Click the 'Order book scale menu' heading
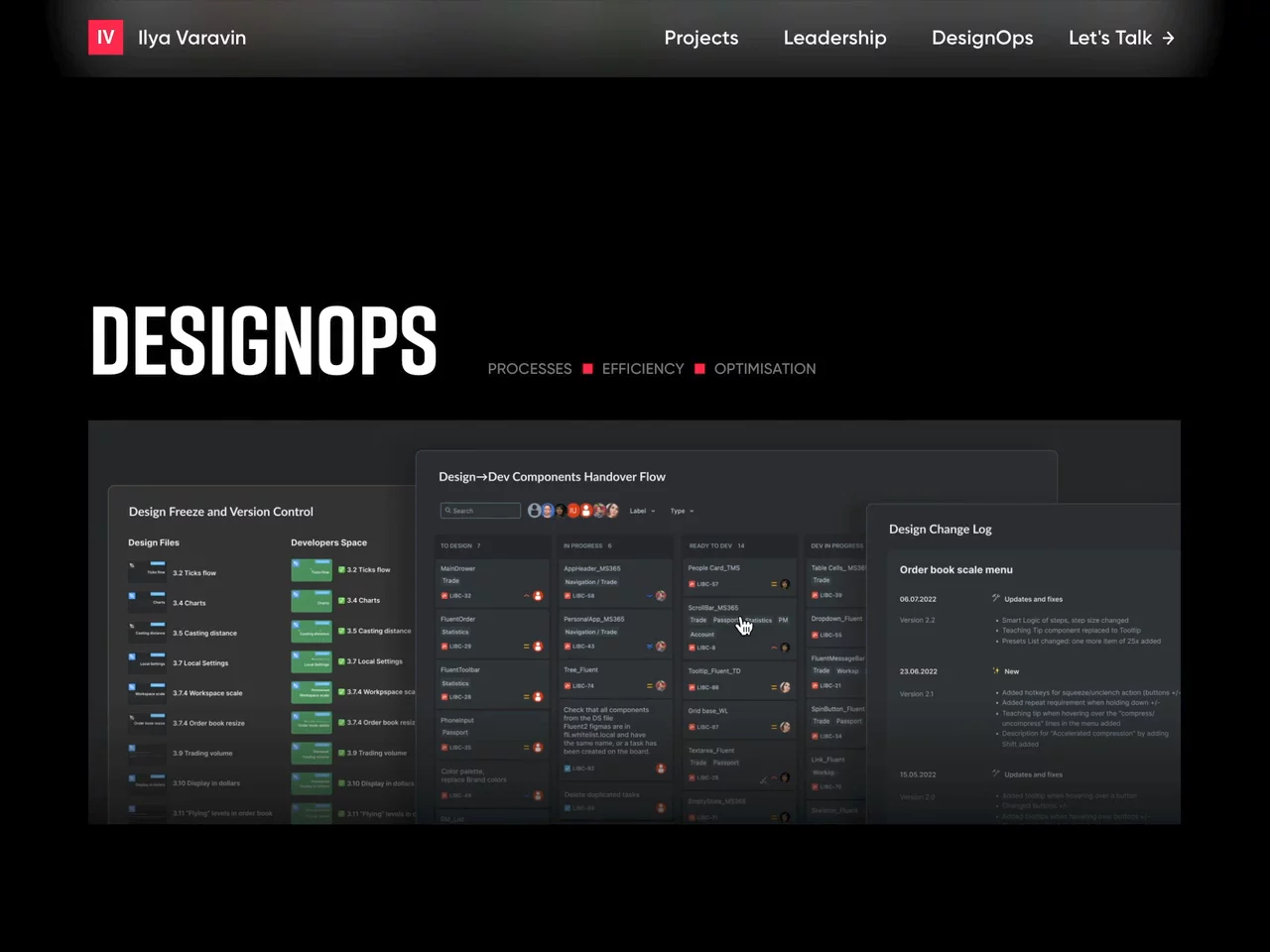 click(956, 570)
